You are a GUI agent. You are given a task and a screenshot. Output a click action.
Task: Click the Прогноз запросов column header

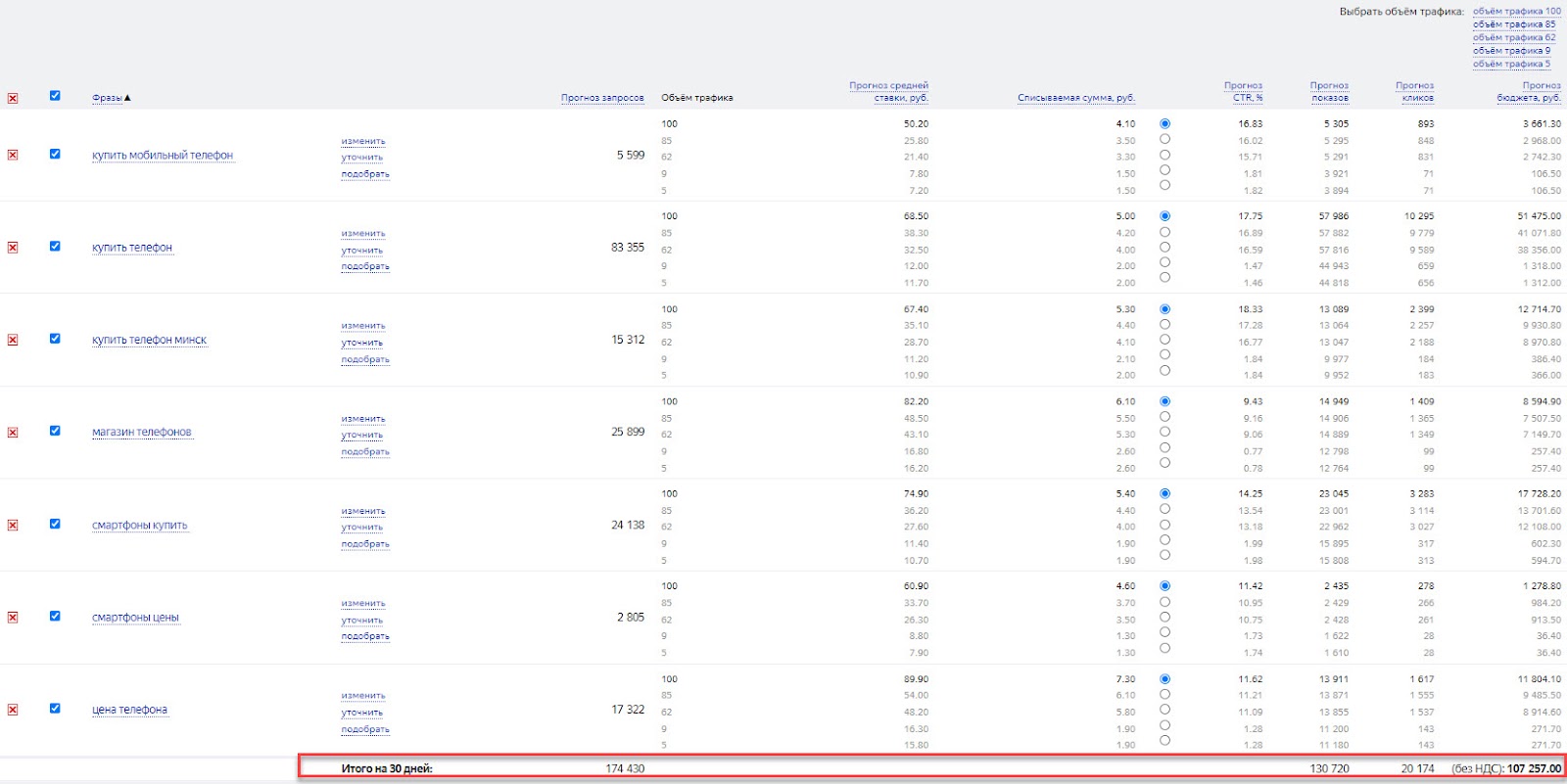tap(602, 98)
